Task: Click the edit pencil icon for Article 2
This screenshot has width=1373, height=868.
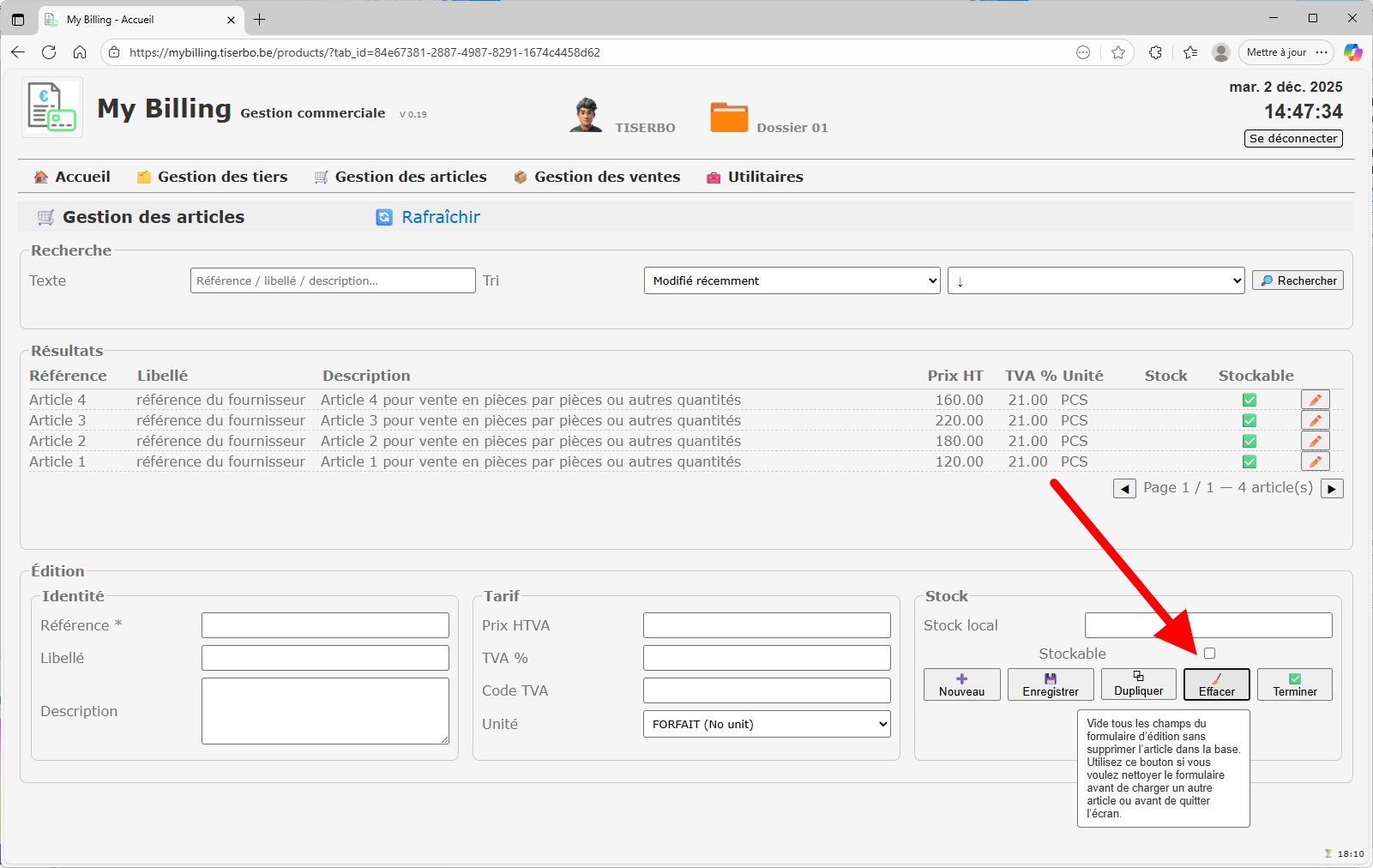Action: (1315, 441)
